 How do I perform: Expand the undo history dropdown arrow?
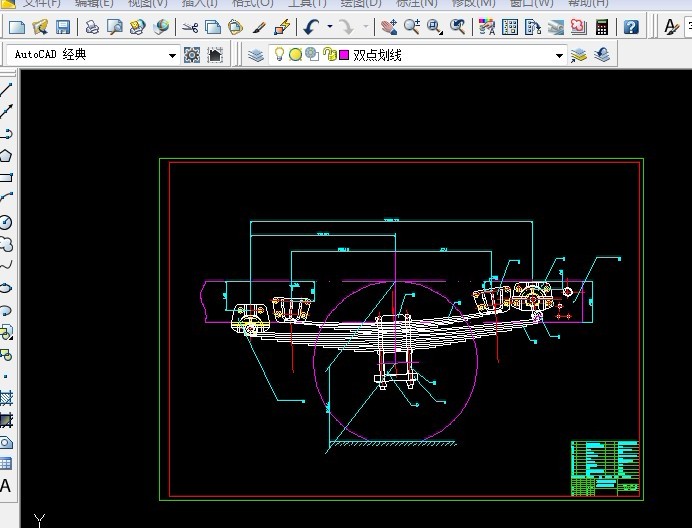(x=329, y=27)
